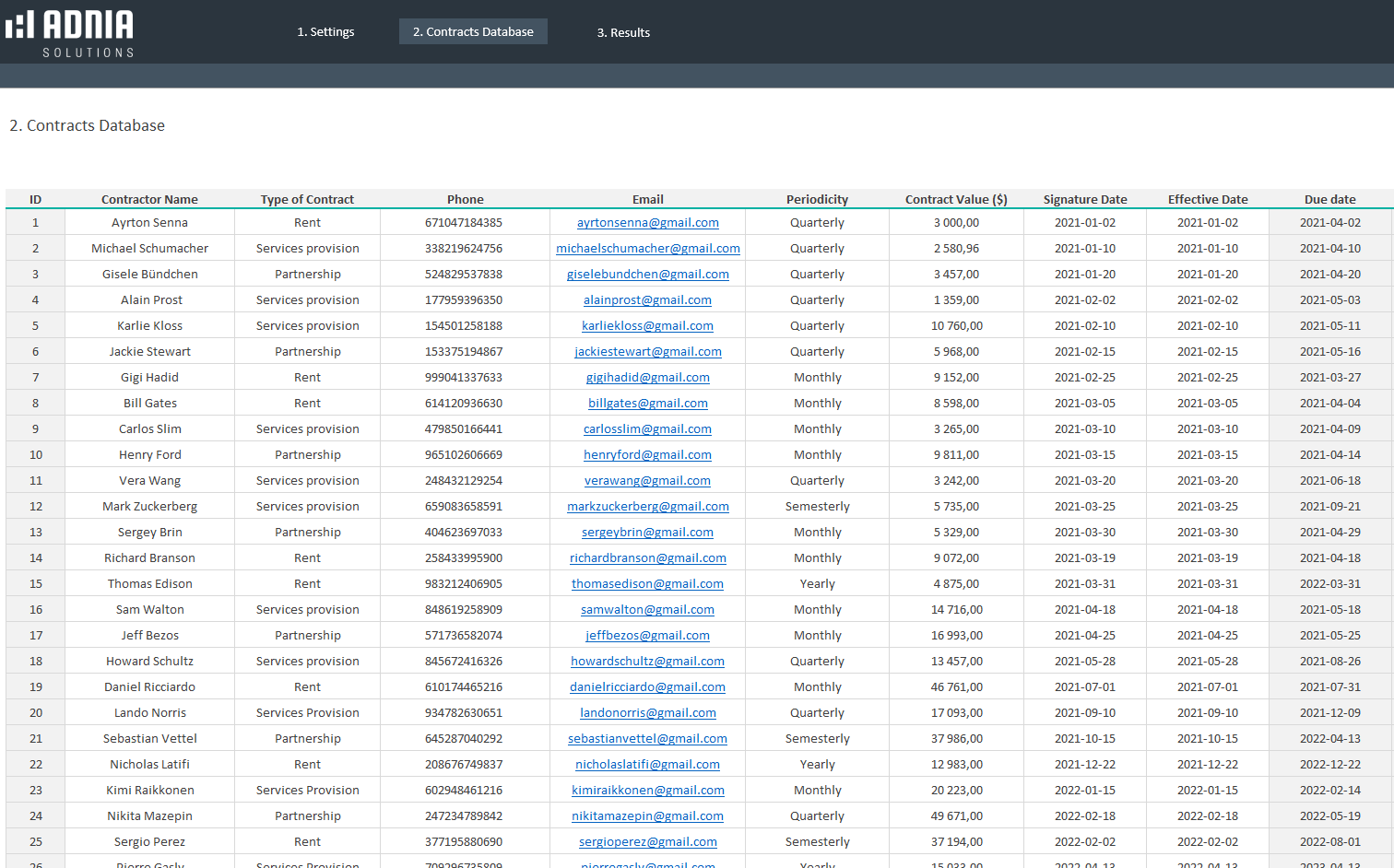
Task: Click michaelschumacher@gmail.com email link
Action: [x=647, y=249]
